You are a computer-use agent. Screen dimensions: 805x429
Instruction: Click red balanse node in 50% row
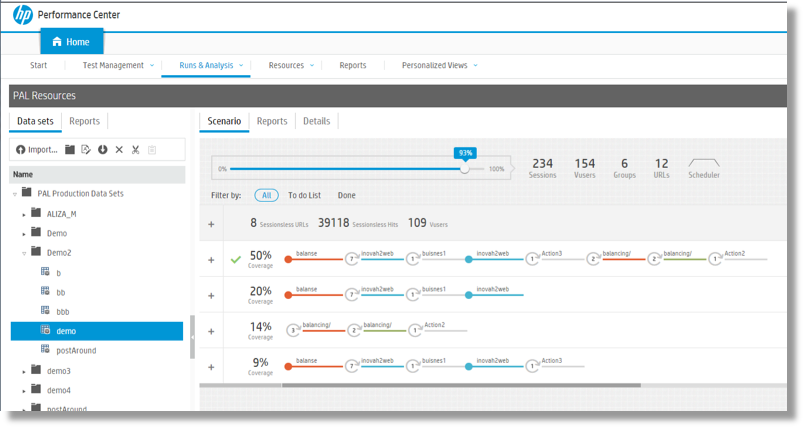tap(289, 260)
